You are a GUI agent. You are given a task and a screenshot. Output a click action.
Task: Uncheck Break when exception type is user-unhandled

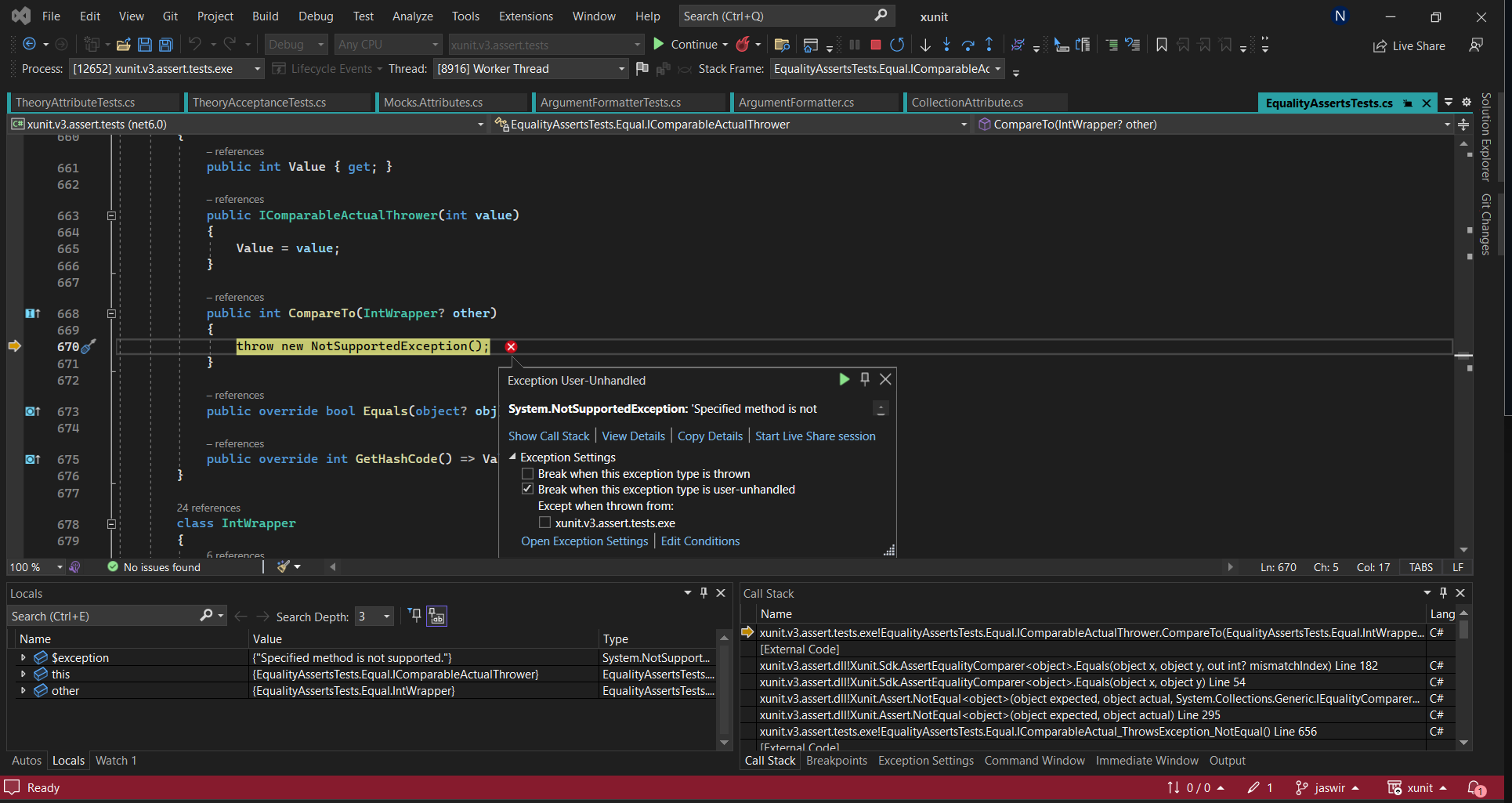click(x=528, y=490)
